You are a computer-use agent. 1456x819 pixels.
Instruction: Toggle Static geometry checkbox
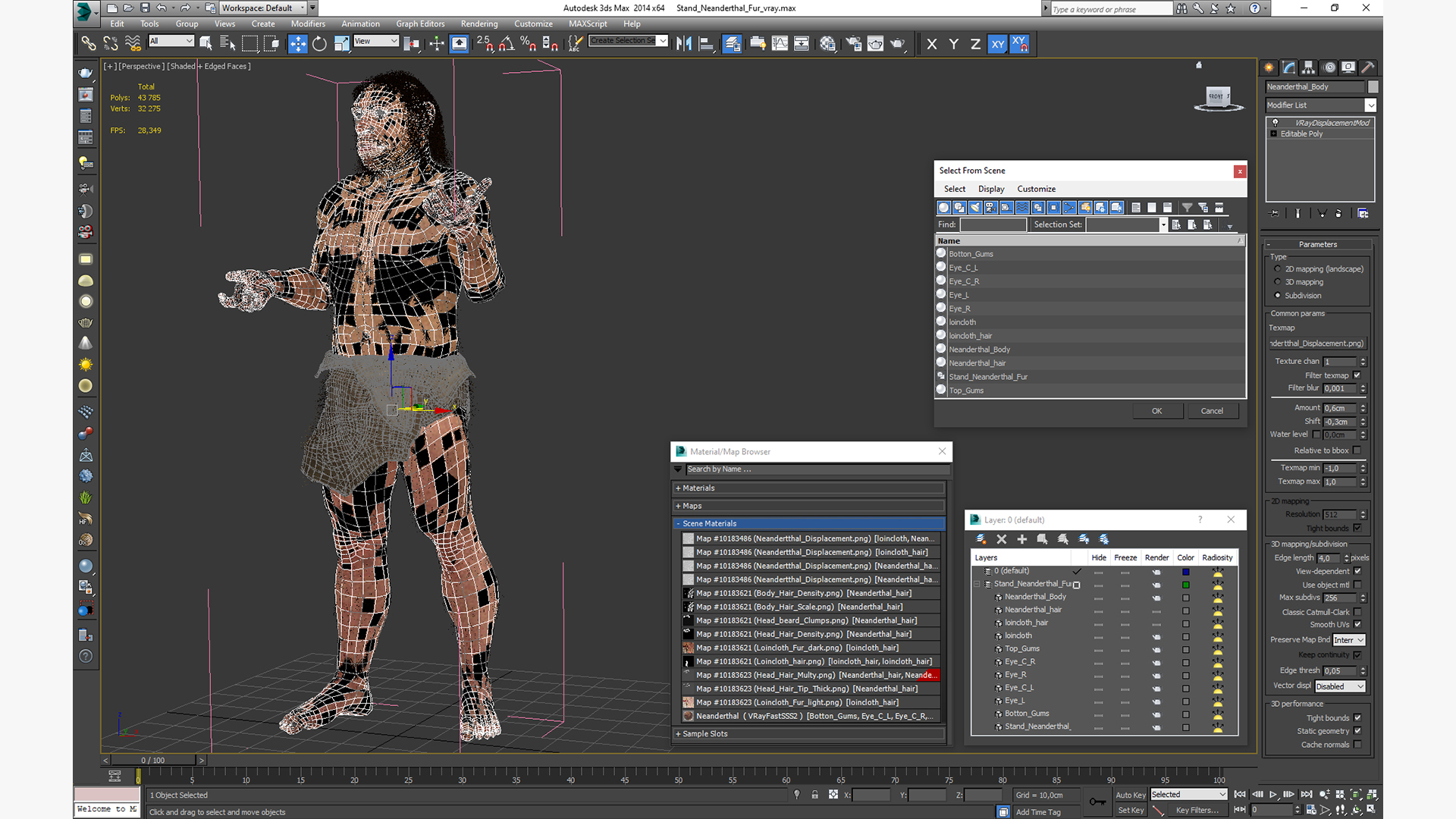[x=1357, y=731]
